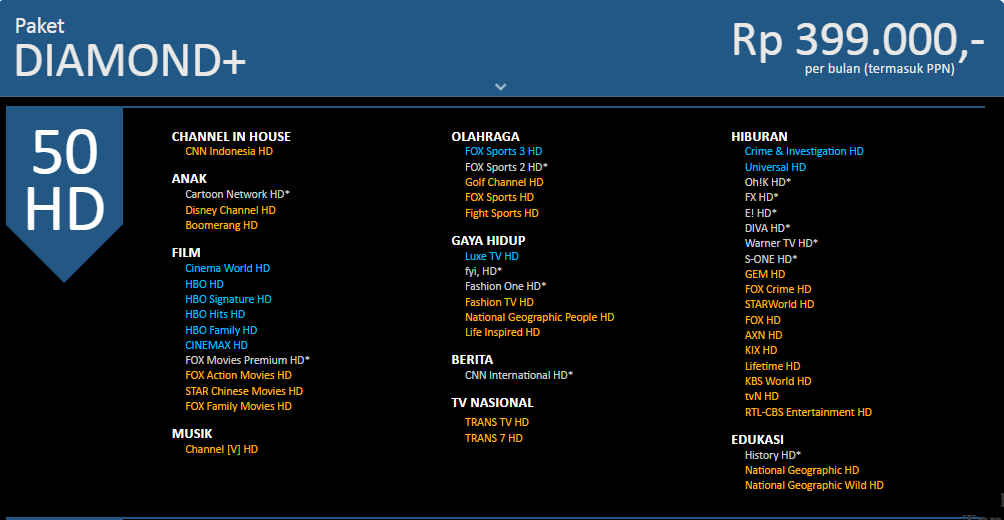Screen dimensions: 1004x520
Task: Click the 50 HD badge
Action: click(x=64, y=194)
